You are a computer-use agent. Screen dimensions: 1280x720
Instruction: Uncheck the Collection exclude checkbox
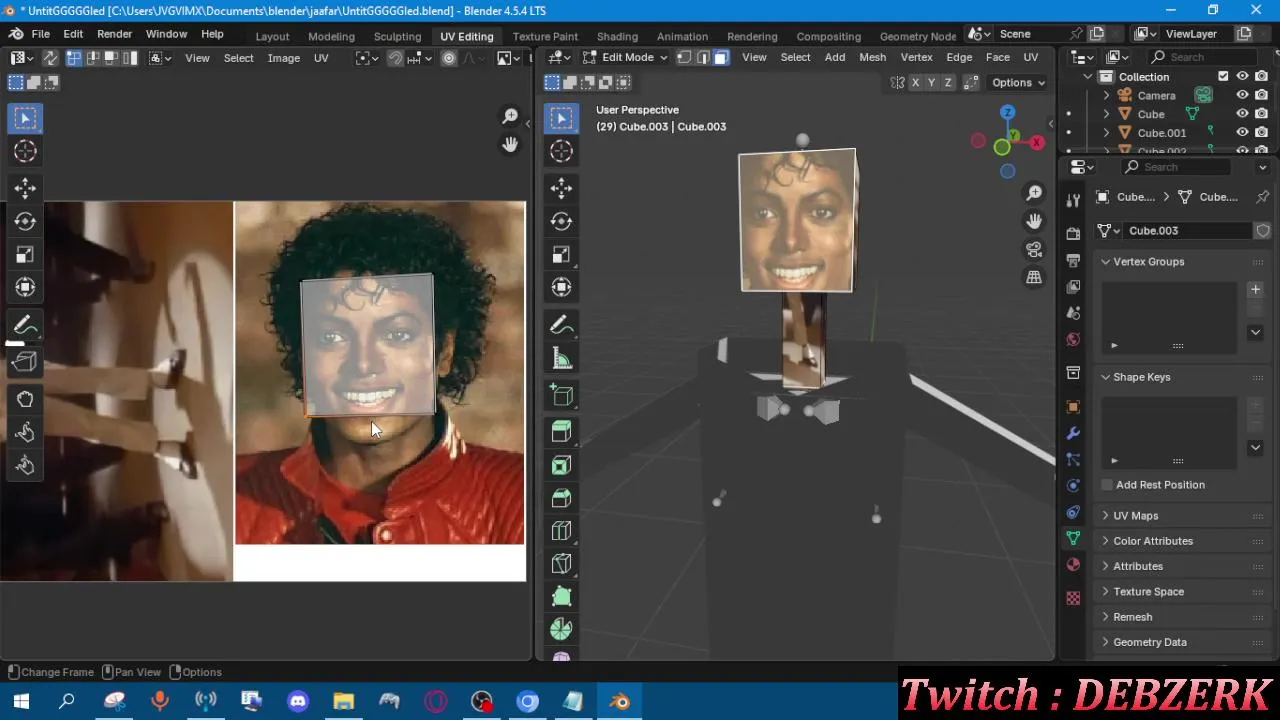[1223, 76]
